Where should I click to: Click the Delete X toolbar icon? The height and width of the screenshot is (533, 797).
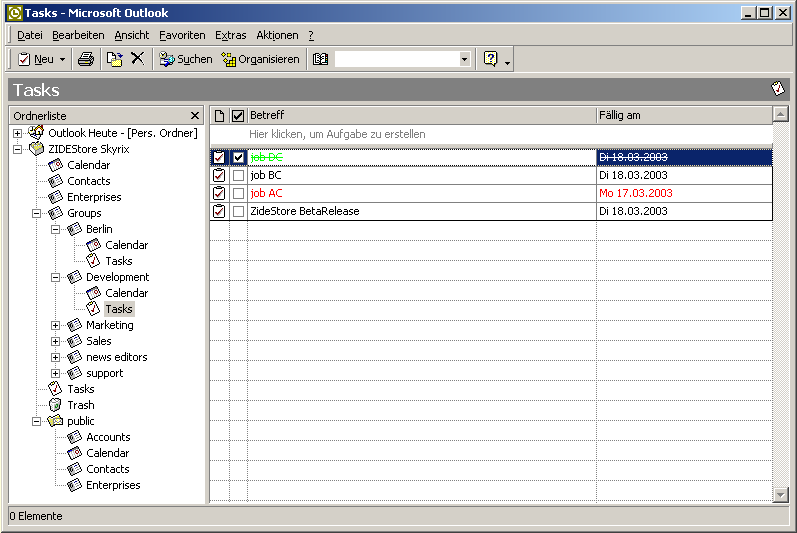coord(138,58)
